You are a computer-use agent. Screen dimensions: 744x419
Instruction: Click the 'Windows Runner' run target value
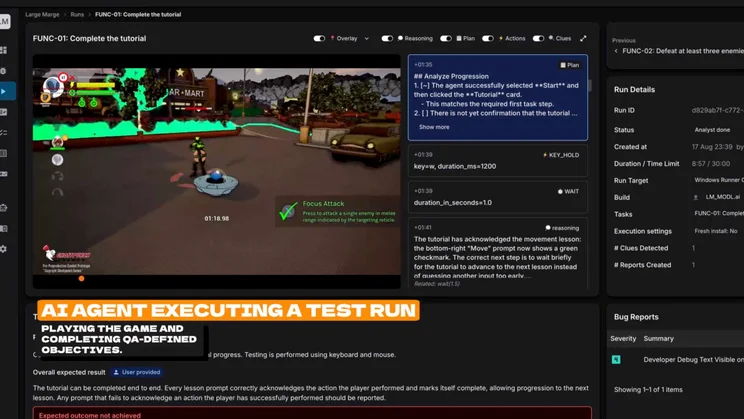coord(719,180)
